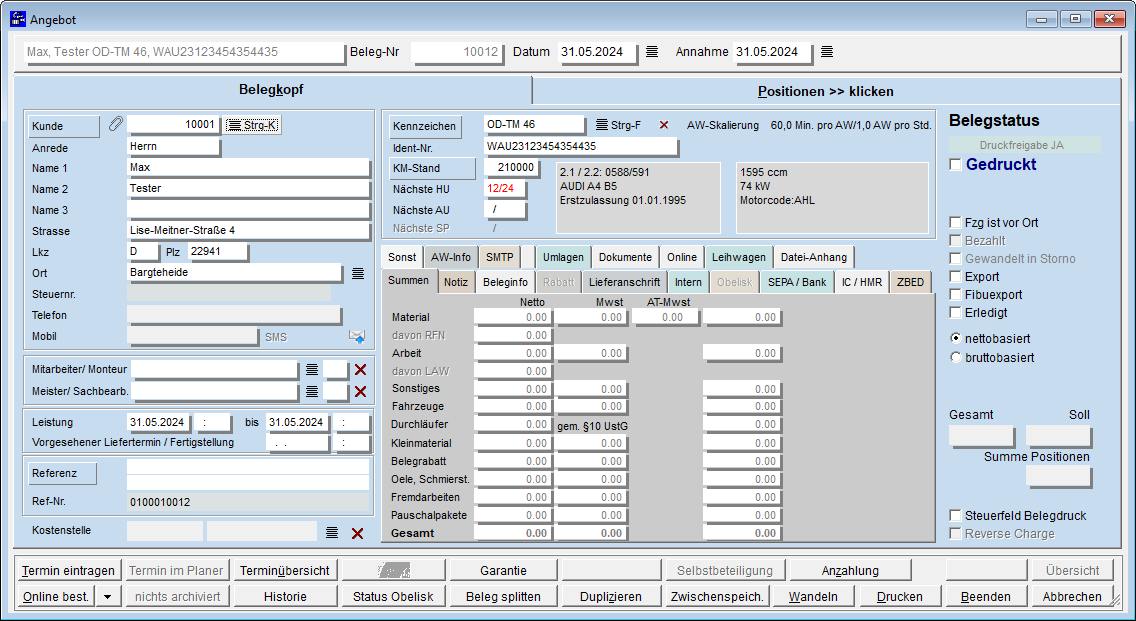This screenshot has height=621, width=1136.
Task: Open the Mitarbeiter/Monteur selection list icon
Action: click(312, 370)
